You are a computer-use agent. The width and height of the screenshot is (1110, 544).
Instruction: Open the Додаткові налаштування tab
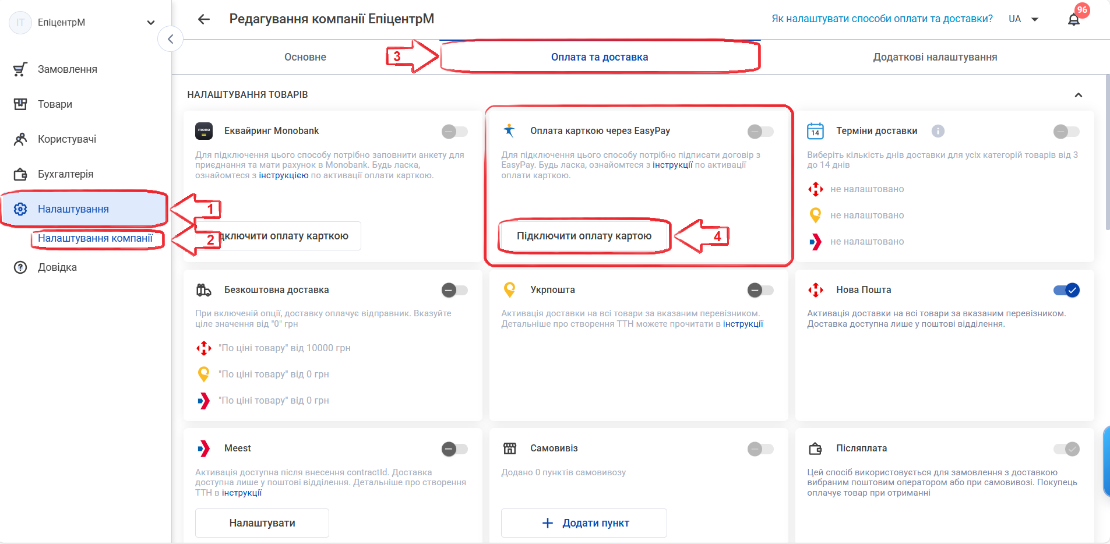(935, 57)
